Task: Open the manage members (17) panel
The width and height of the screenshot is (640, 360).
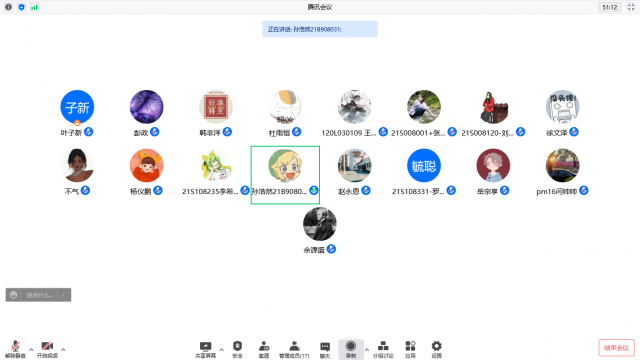Action: point(294,349)
